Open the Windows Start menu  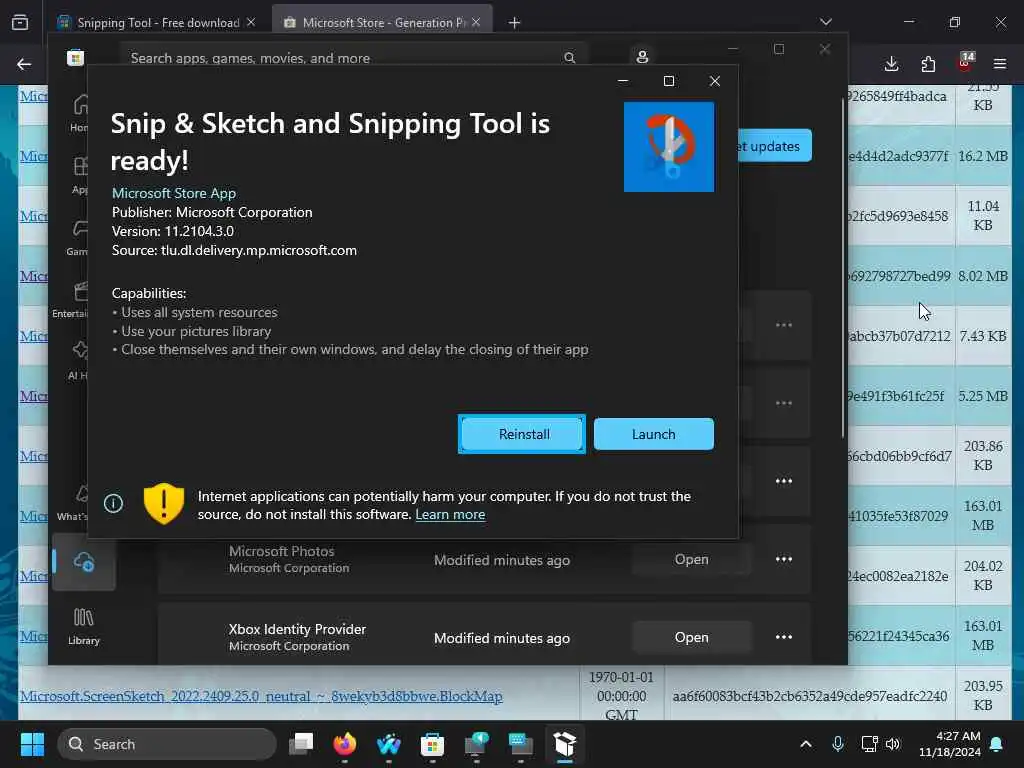(32, 744)
